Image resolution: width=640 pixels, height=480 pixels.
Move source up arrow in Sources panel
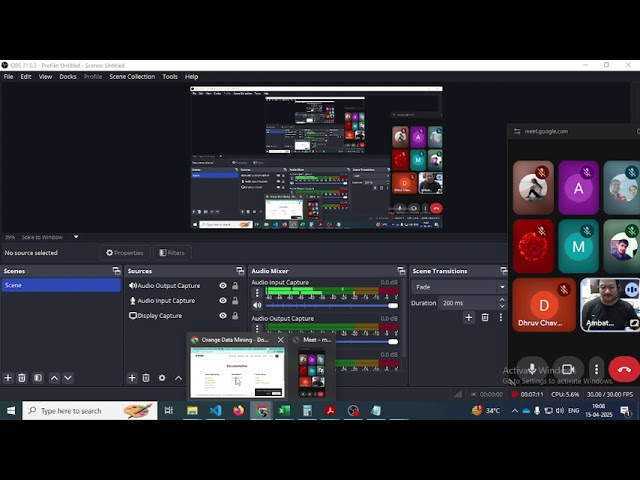(x=178, y=378)
